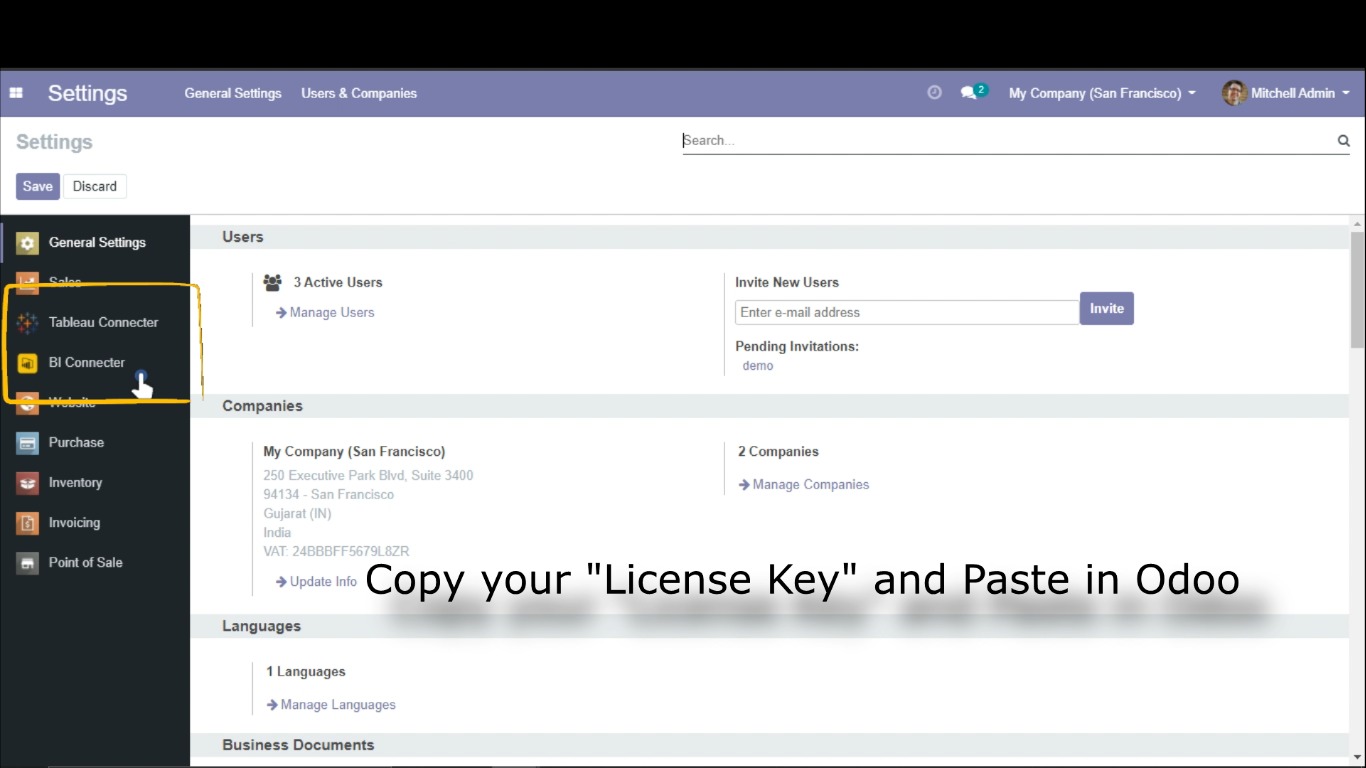Click the "Settings" page title in navbar
Screen dimensions: 1366x768
87,93
